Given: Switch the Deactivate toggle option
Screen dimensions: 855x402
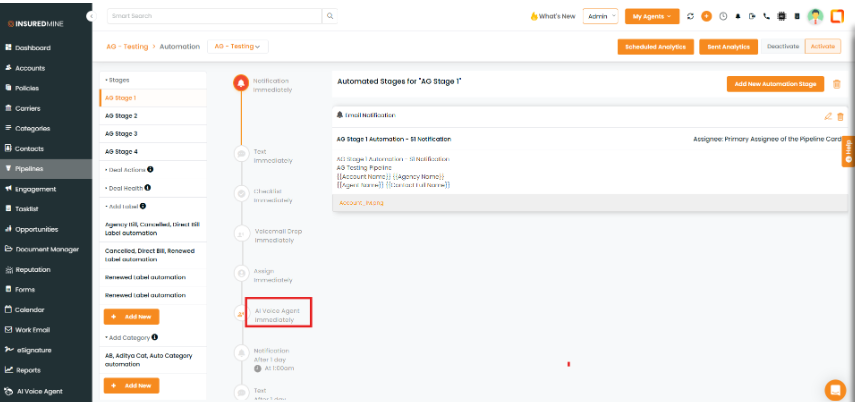Looking at the screenshot, I should [782, 47].
